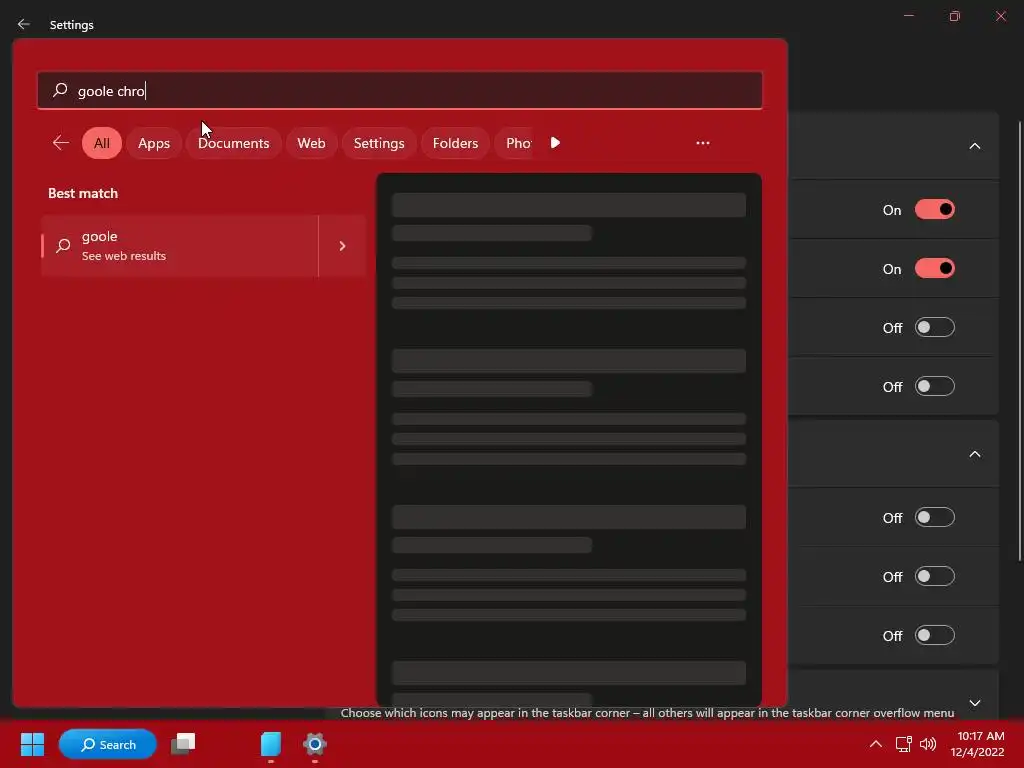Click the Settings window back arrow

24,24
